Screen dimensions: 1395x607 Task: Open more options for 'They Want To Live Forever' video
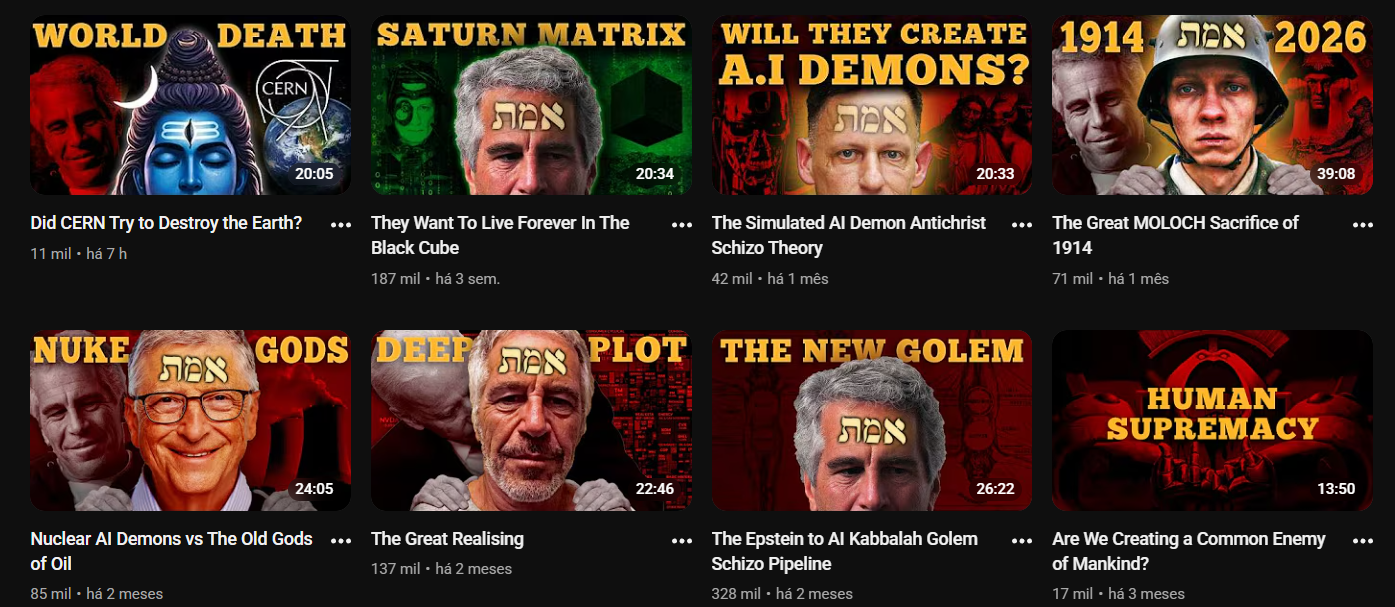pyautogui.click(x=682, y=225)
